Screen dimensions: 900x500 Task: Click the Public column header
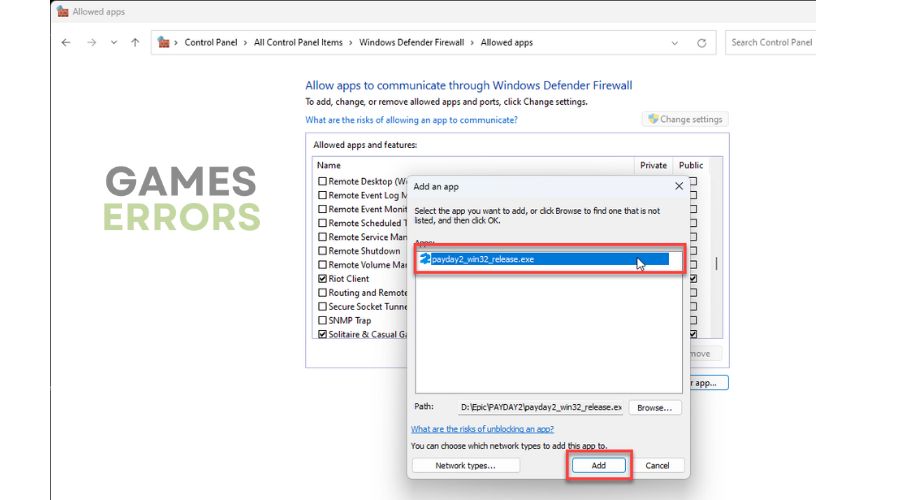[x=690, y=165]
